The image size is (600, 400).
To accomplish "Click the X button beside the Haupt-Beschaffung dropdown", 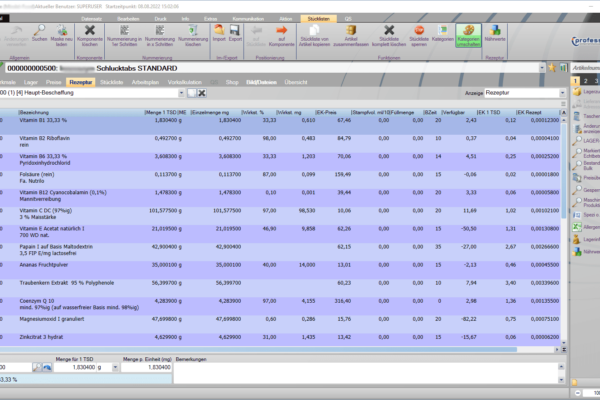I will (202, 93).
